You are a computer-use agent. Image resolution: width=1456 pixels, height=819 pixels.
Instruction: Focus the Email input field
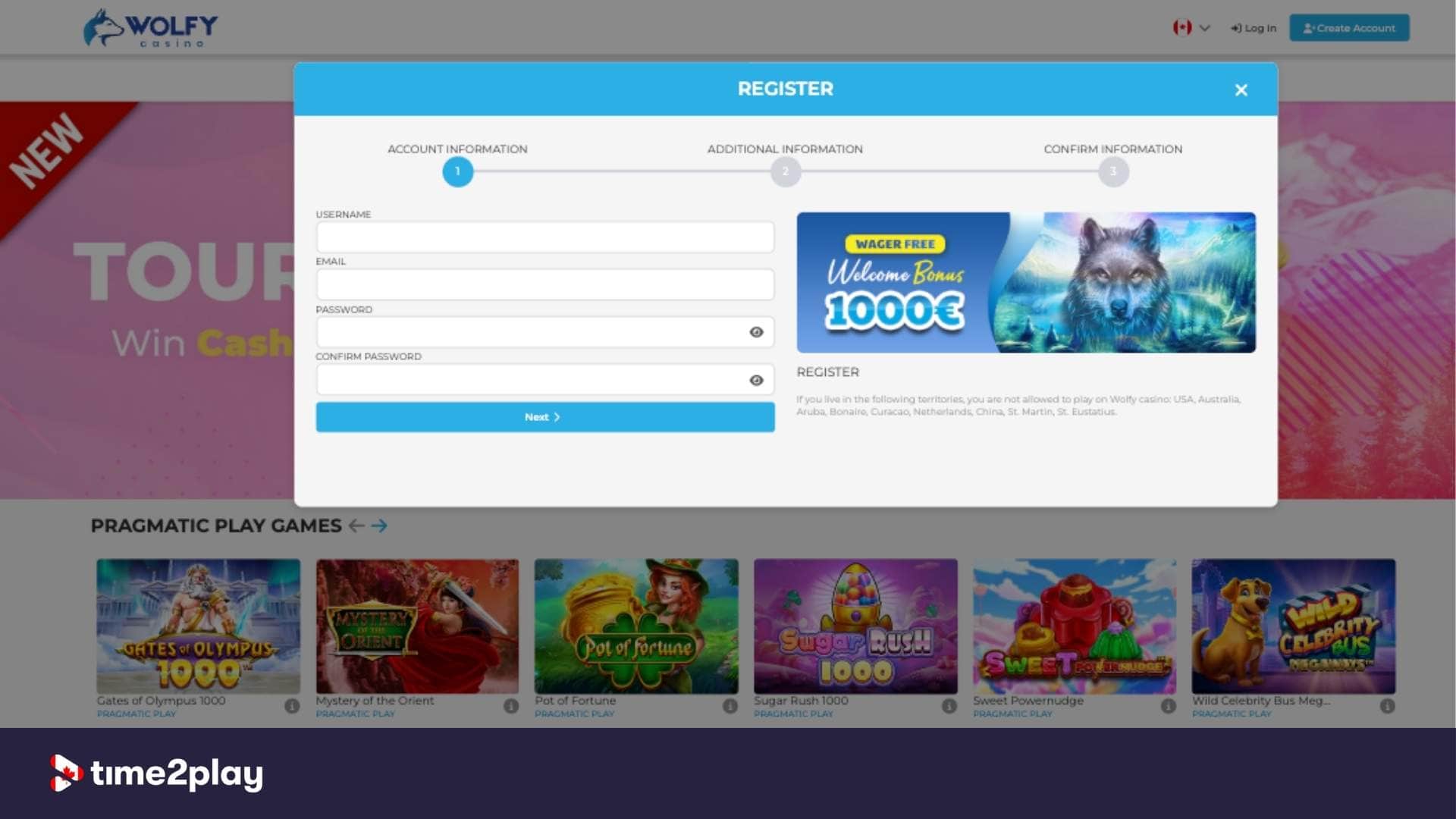point(545,284)
